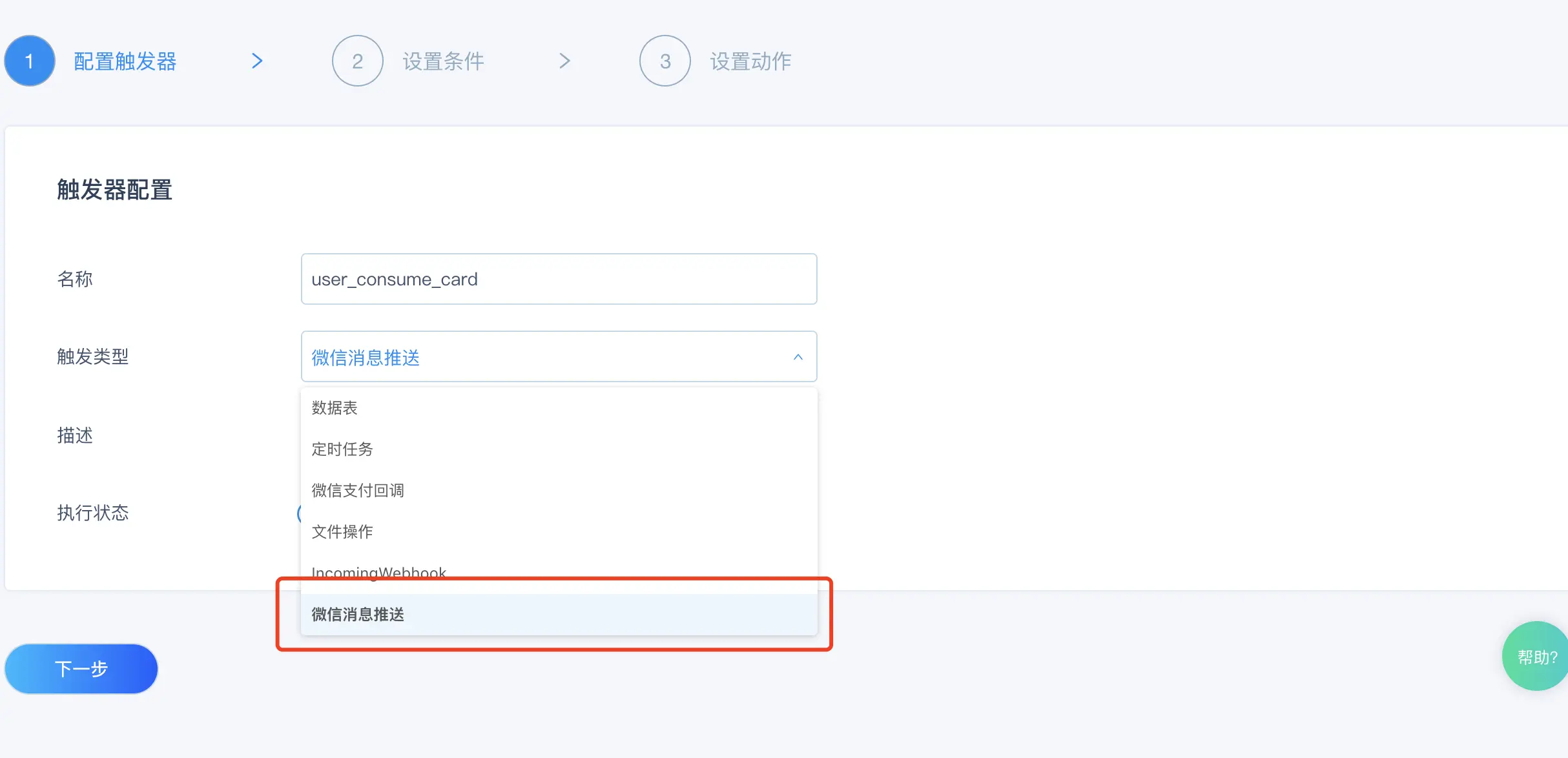Go to the 配置触发器 step label
The width and height of the screenshot is (1568, 758).
(125, 61)
